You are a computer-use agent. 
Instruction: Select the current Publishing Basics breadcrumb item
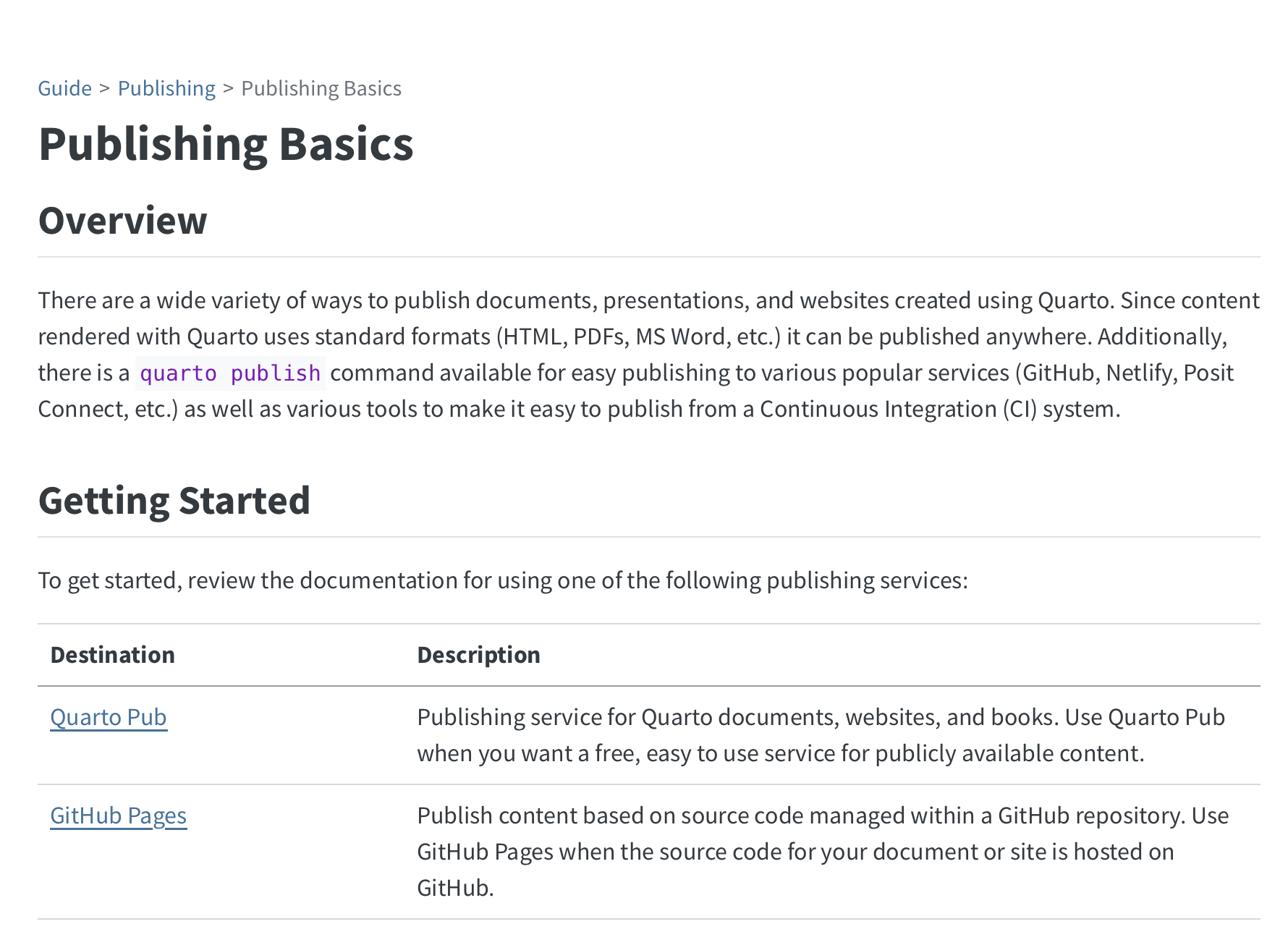[x=321, y=88]
